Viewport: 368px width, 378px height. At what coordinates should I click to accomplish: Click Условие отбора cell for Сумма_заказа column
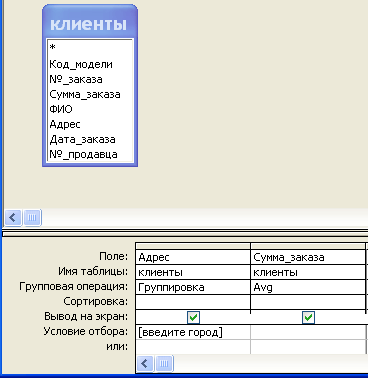[308, 332]
